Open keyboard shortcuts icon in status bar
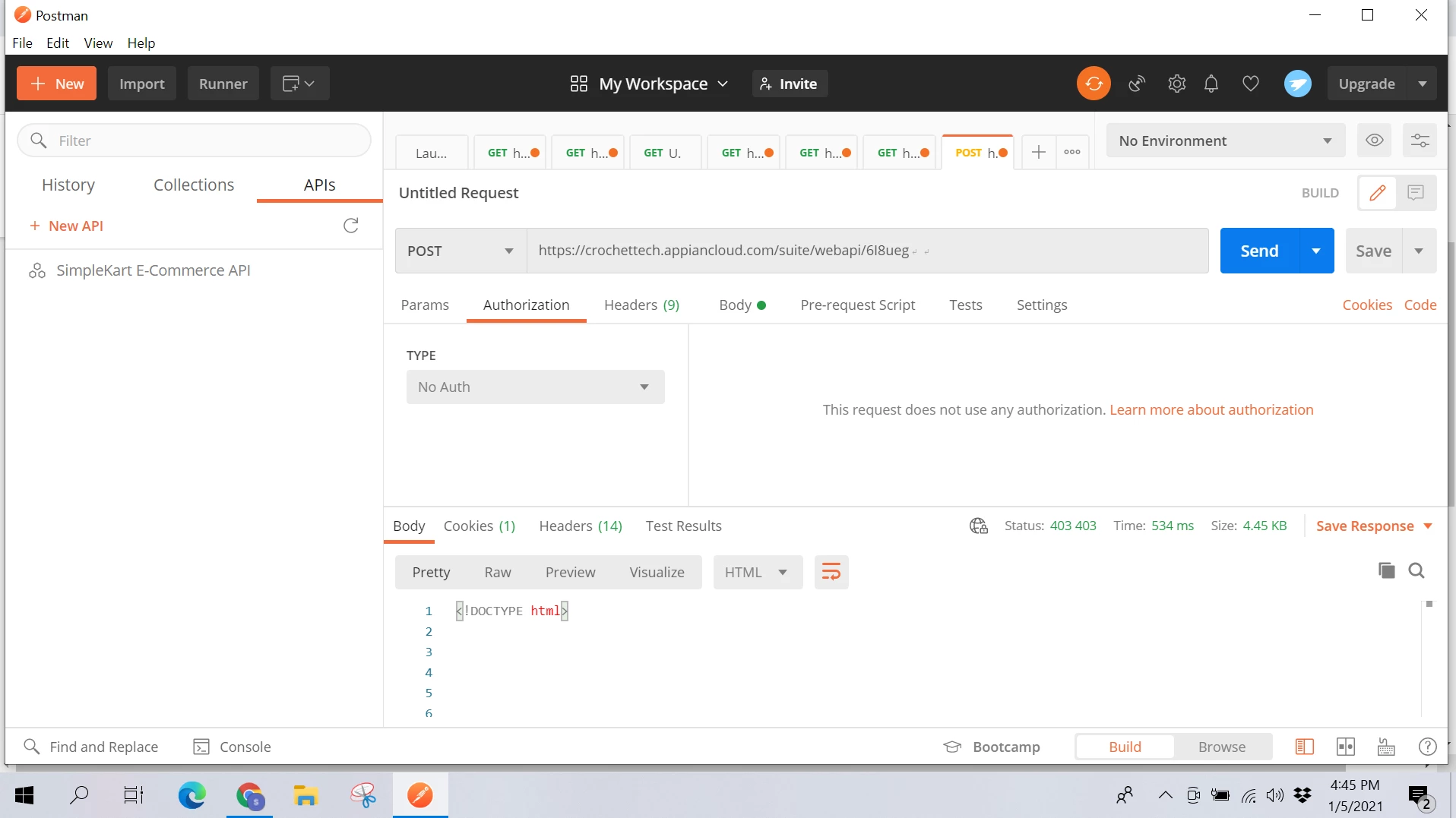The image size is (1456, 818). click(x=1386, y=747)
